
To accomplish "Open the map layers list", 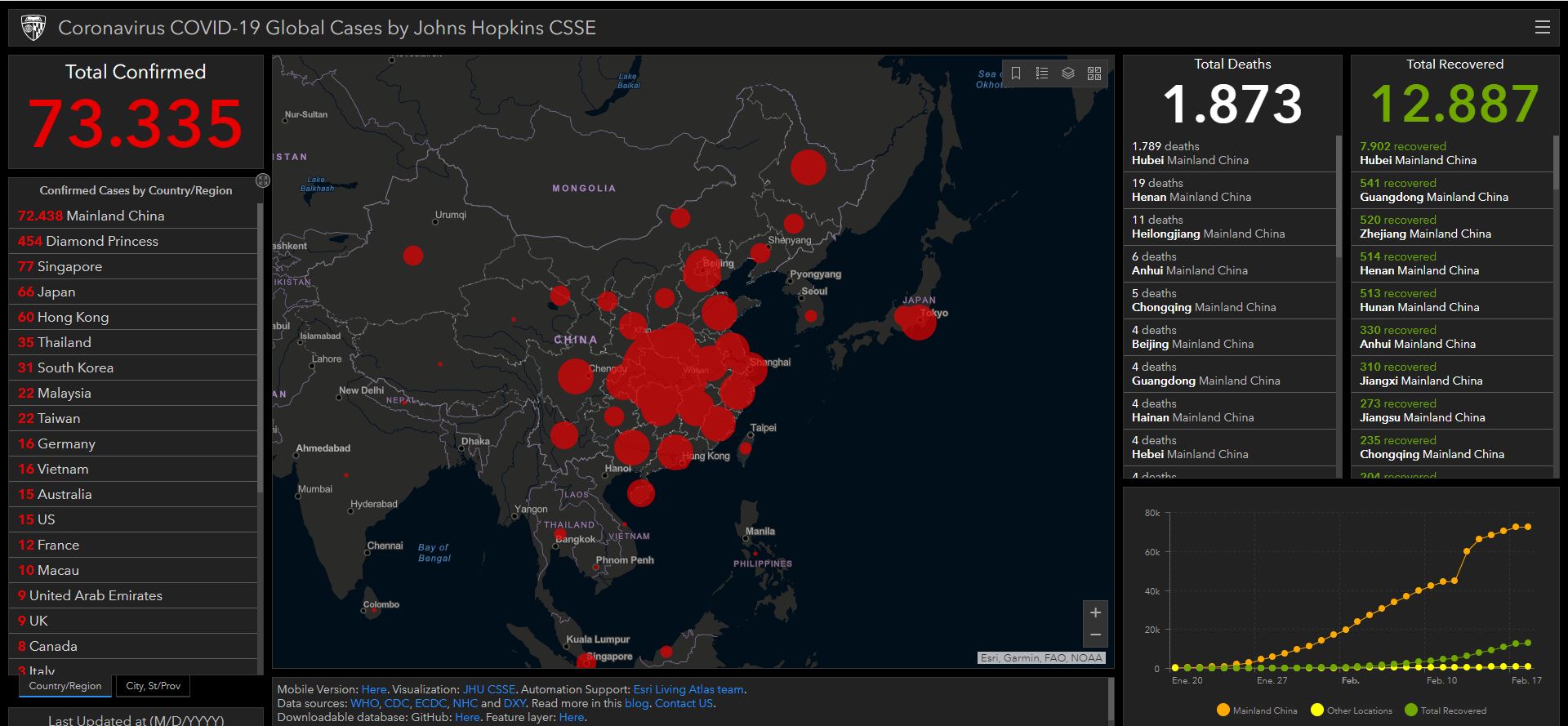I will (1068, 73).
